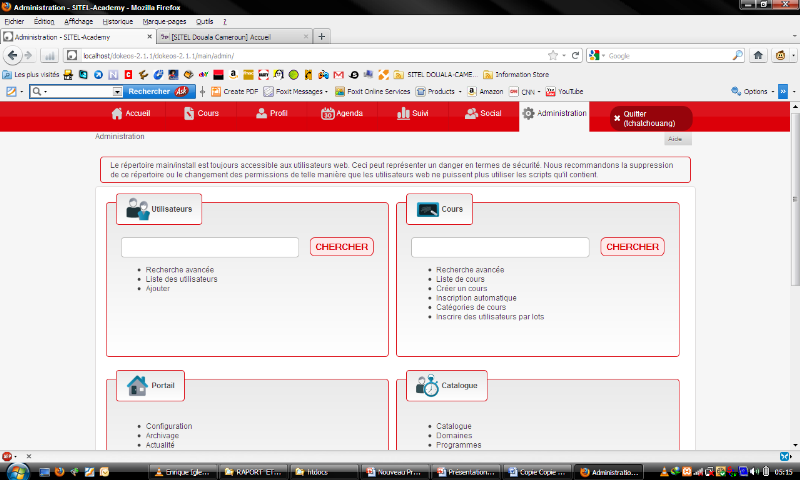Open the Marque-pages menu
800x480 pixels.
pyautogui.click(x=164, y=21)
